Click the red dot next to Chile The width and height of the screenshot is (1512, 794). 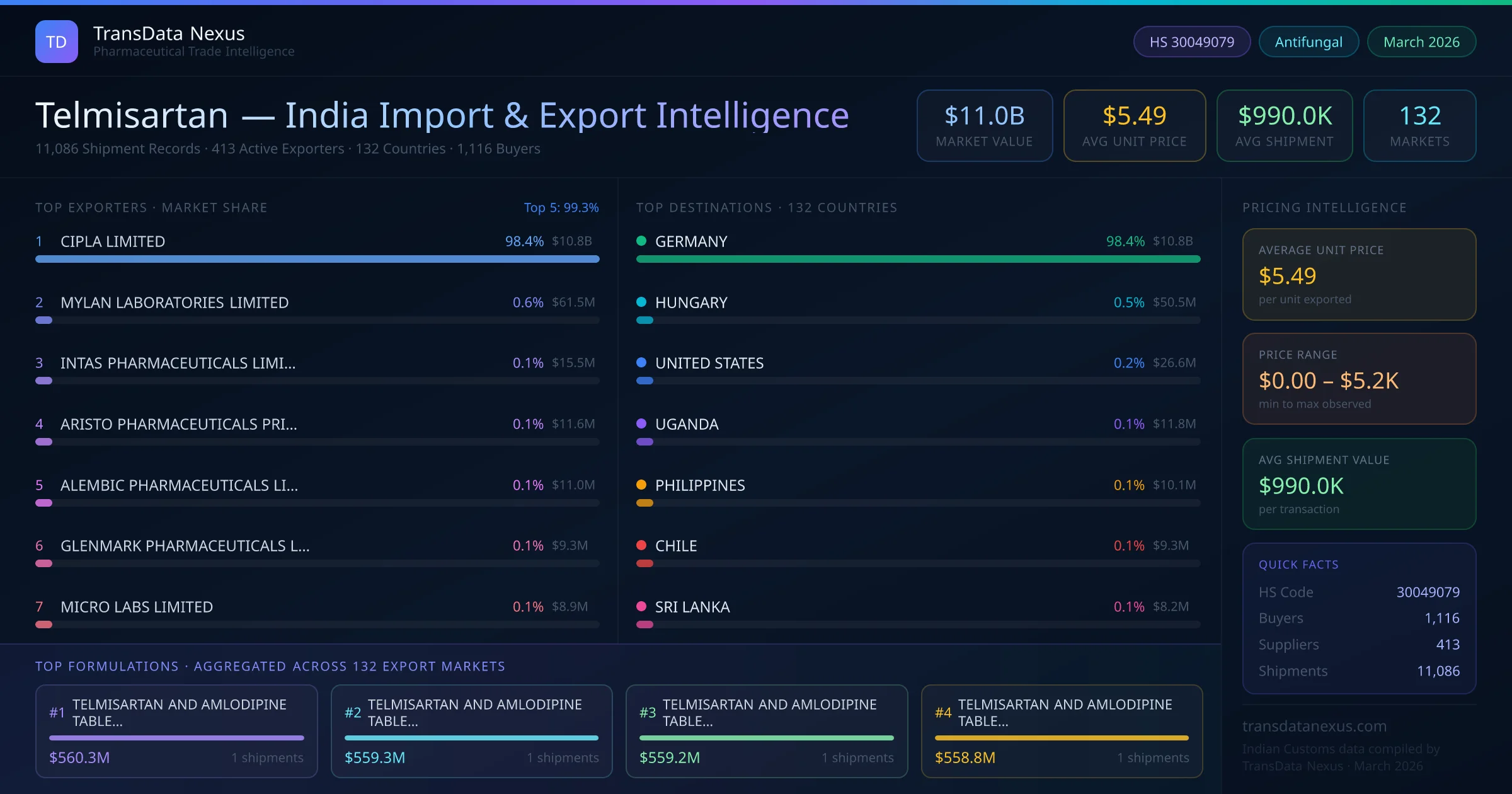(641, 546)
